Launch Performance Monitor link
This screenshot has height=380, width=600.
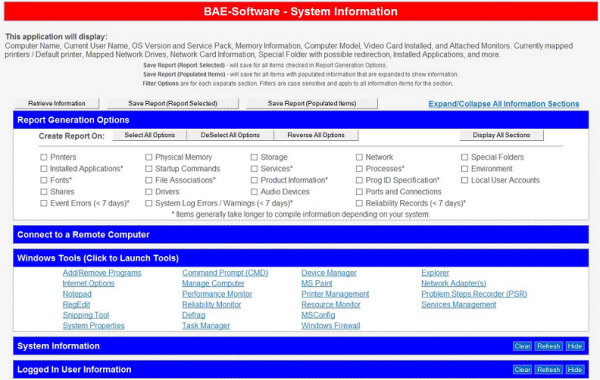217,294
